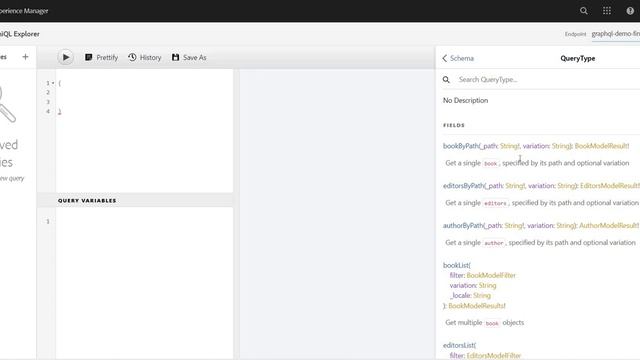Click the Prettify button

(101, 58)
